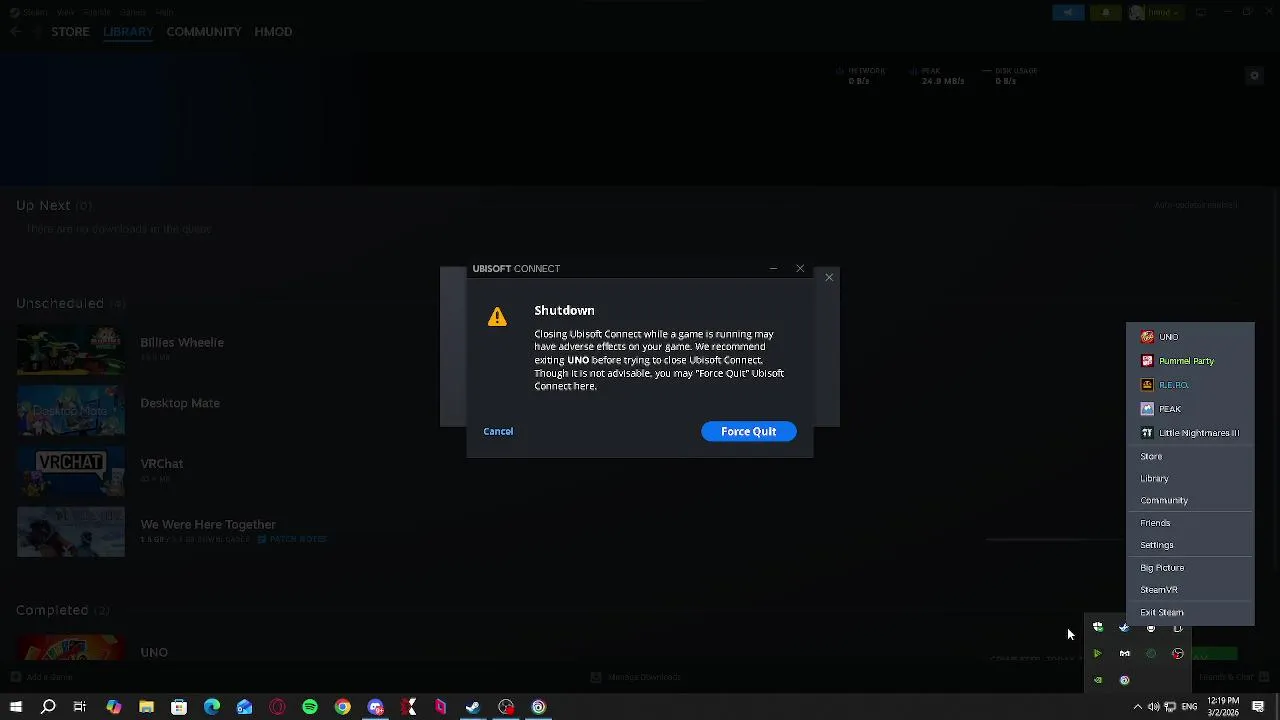Select Desktop Mate in Unscheduled list
This screenshot has width=1280, height=720.
180,403
